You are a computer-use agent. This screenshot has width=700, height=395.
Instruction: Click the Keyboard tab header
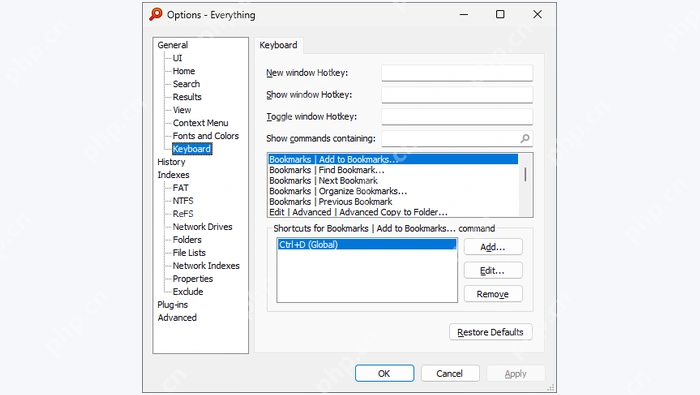pyautogui.click(x=279, y=45)
